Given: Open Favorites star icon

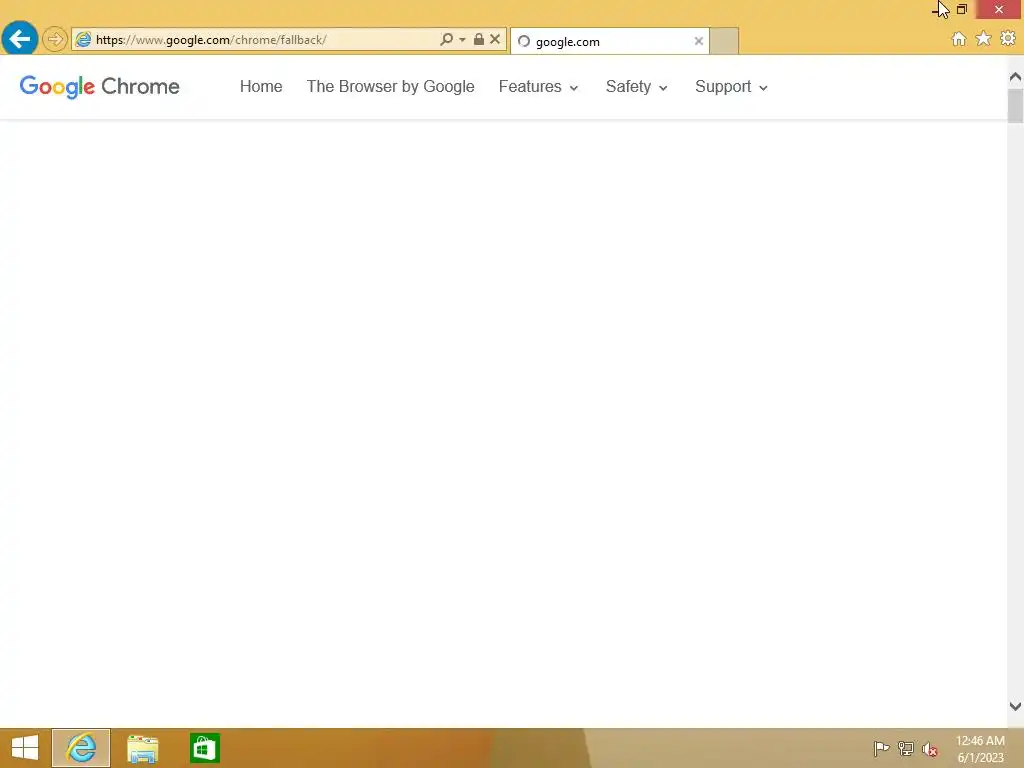Looking at the screenshot, I should click(983, 39).
